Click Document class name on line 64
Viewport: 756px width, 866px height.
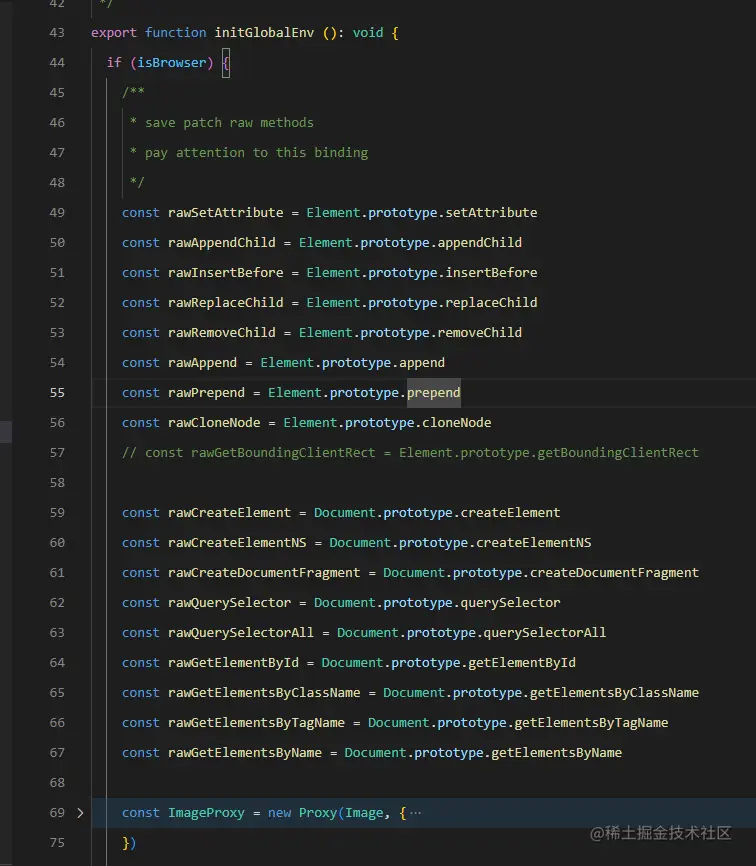tap(352, 663)
